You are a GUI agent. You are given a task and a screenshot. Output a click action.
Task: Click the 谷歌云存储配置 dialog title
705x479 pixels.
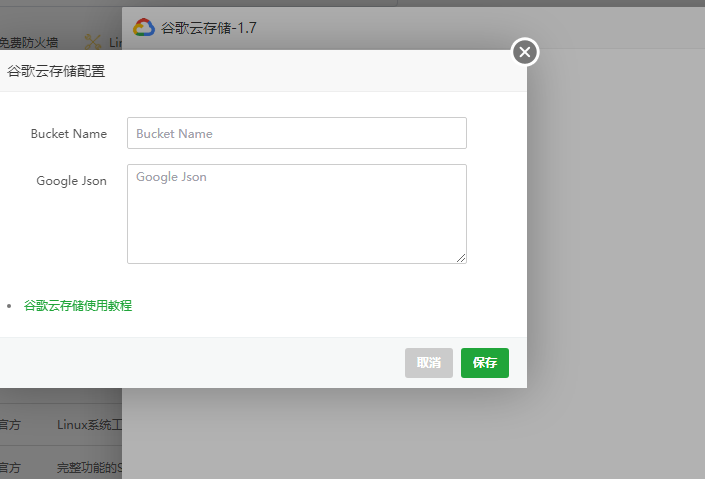(56, 71)
